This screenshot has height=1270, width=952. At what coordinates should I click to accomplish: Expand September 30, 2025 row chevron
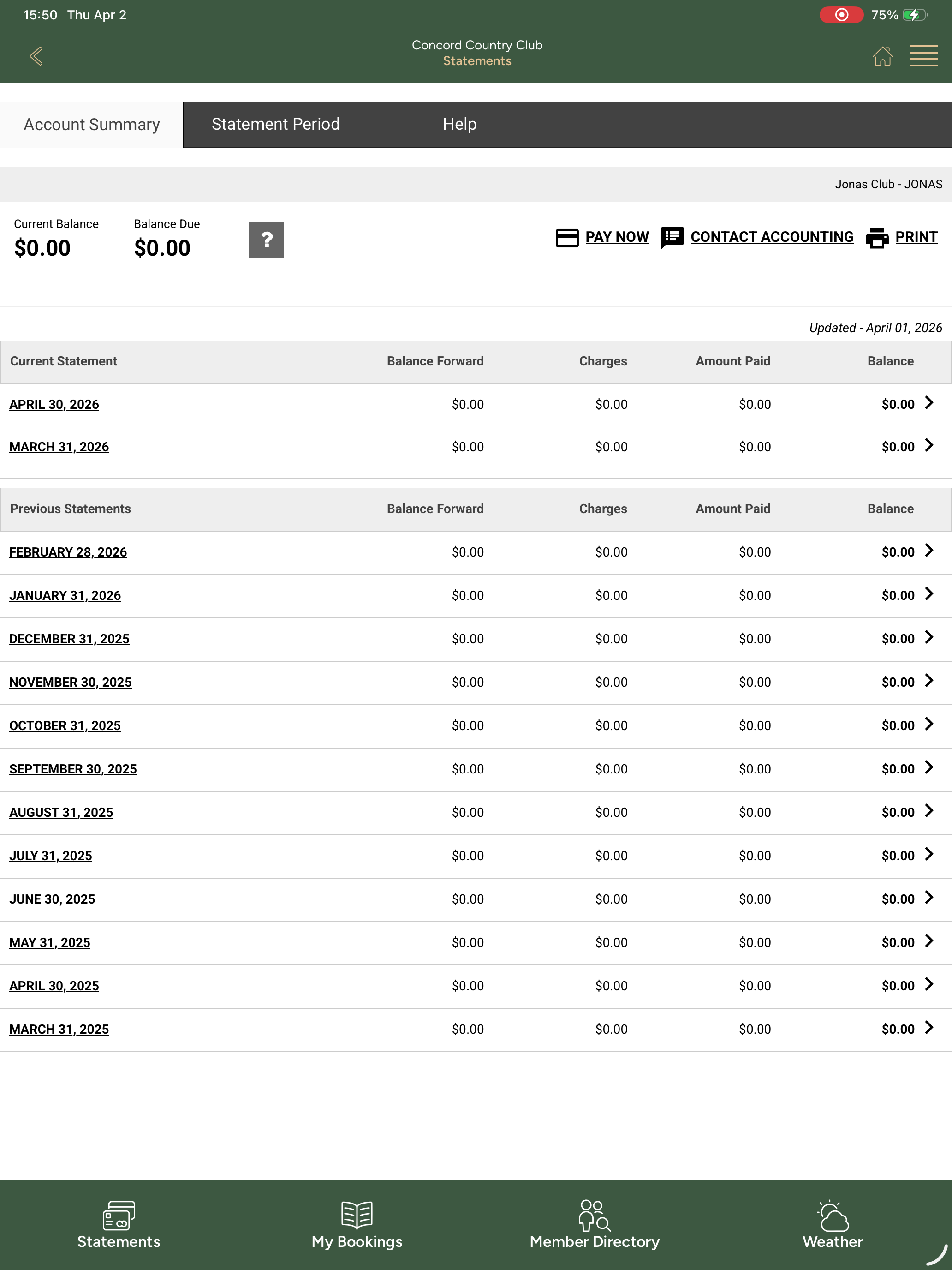(929, 767)
